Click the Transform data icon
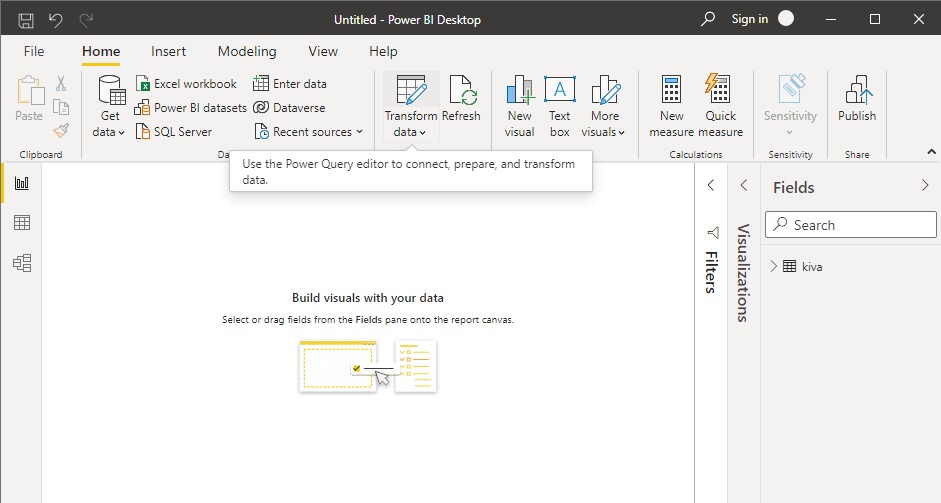 (411, 91)
